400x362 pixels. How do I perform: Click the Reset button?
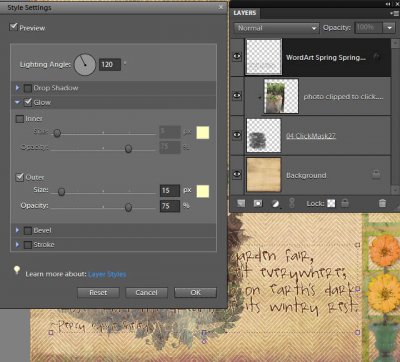(98, 292)
